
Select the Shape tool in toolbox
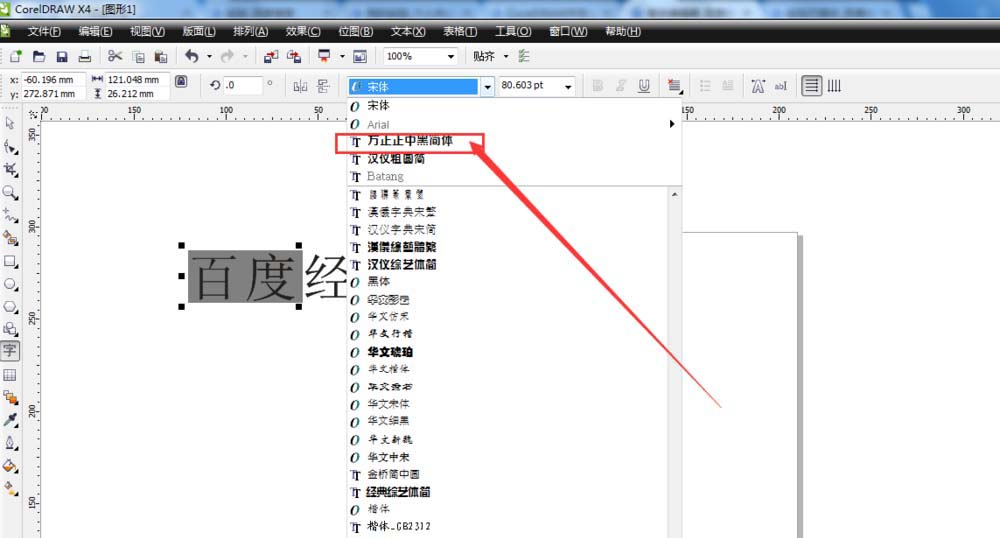10,147
